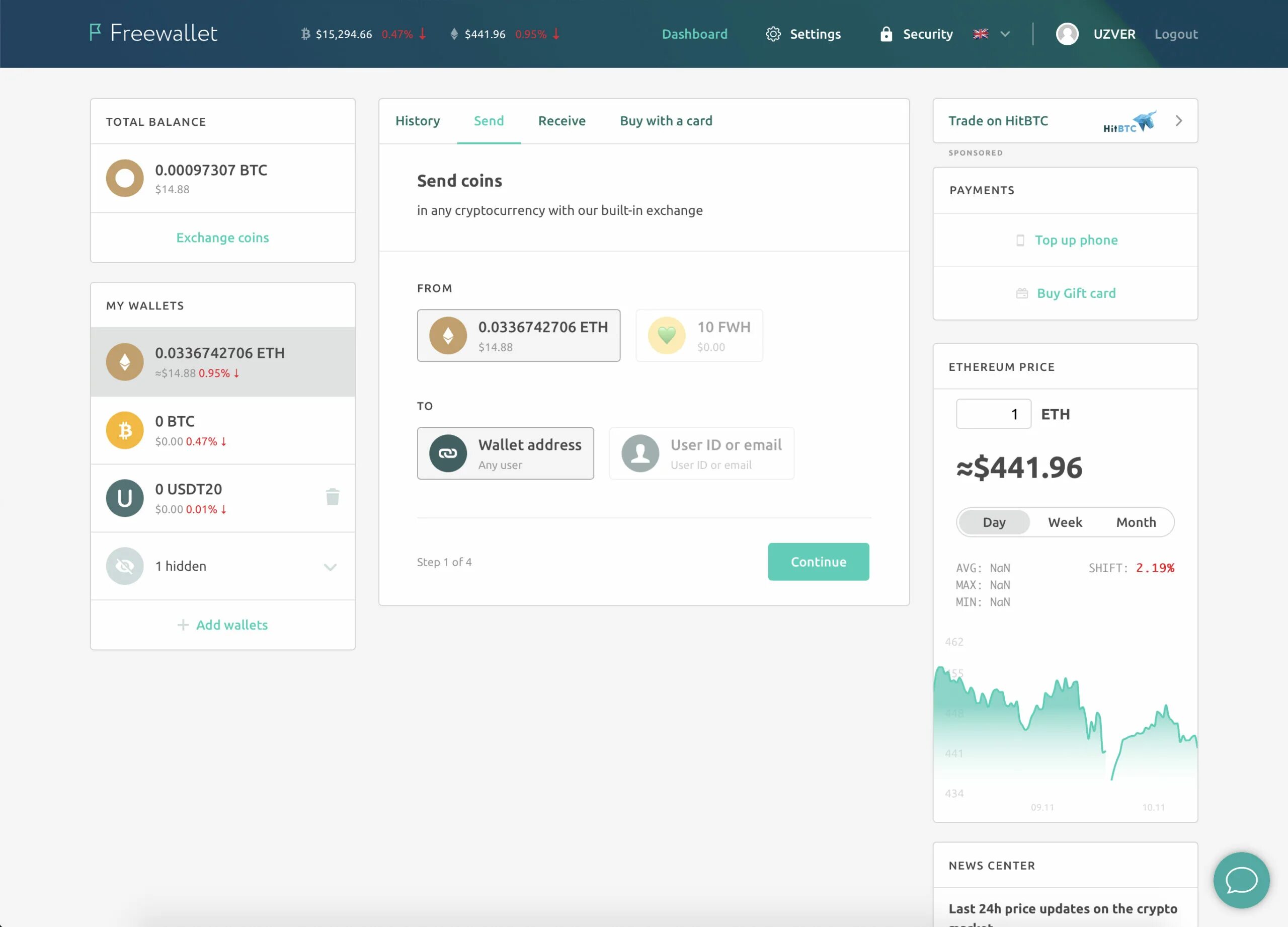Expand the 1 hidden wallets row

click(x=330, y=566)
